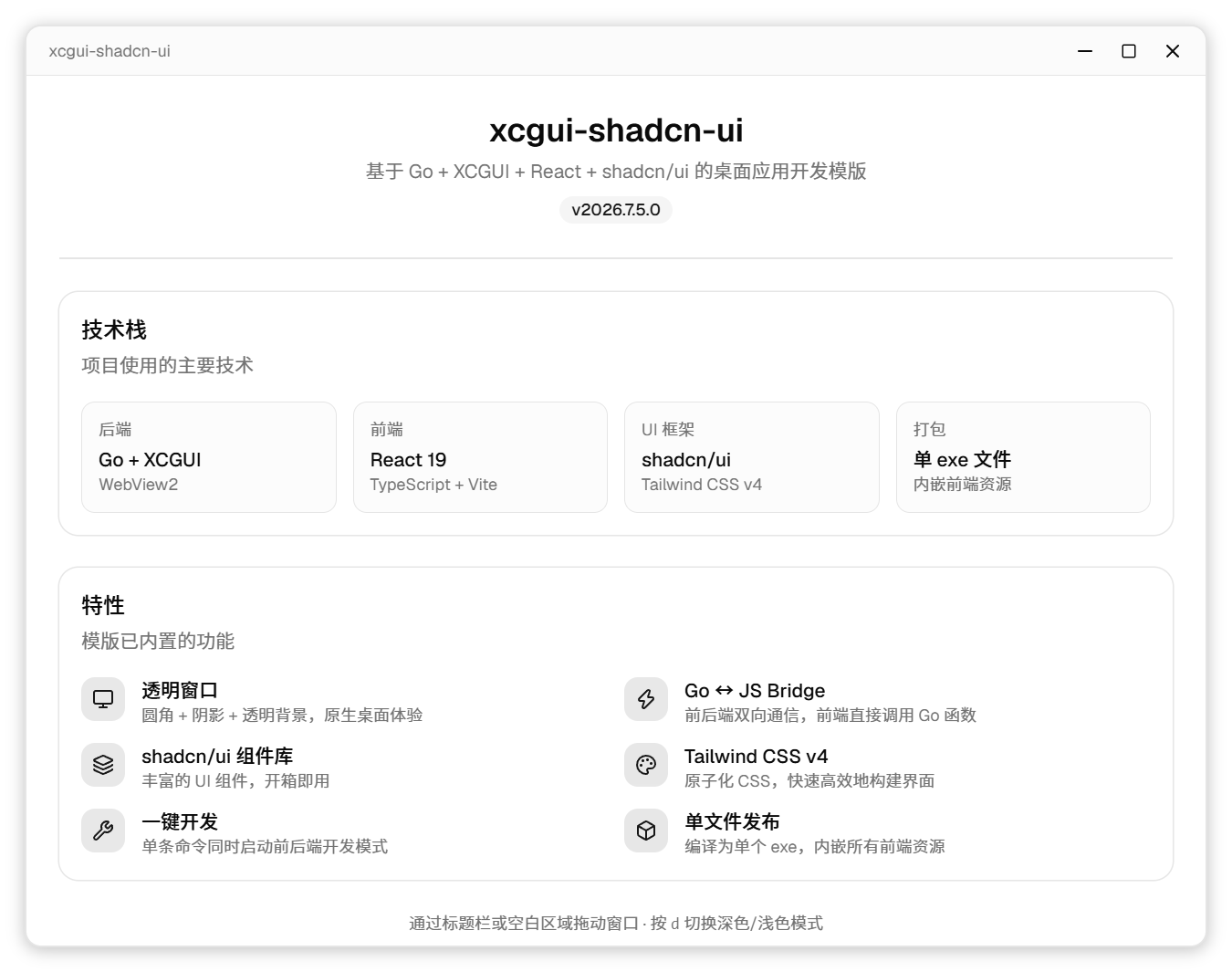
Task: Click the 一键开发 feature title
Action: pyautogui.click(x=180, y=822)
